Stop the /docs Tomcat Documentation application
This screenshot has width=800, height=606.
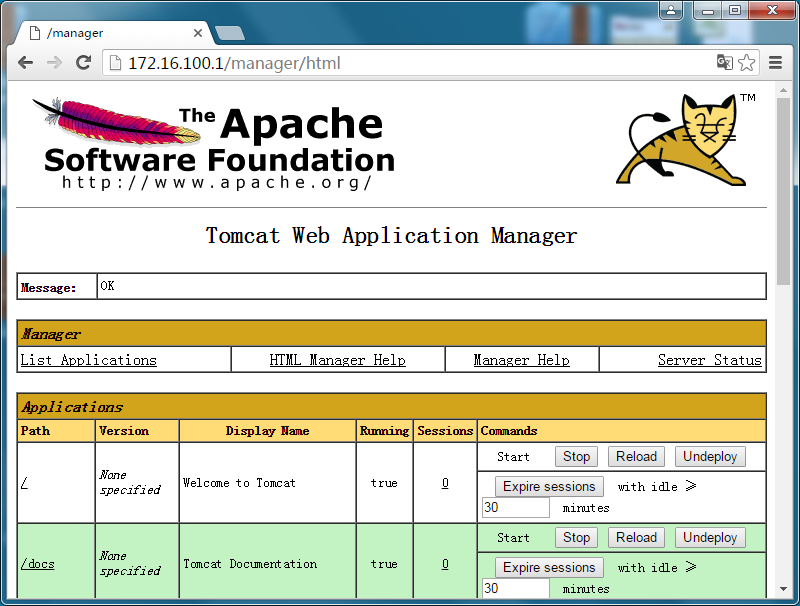click(x=577, y=537)
